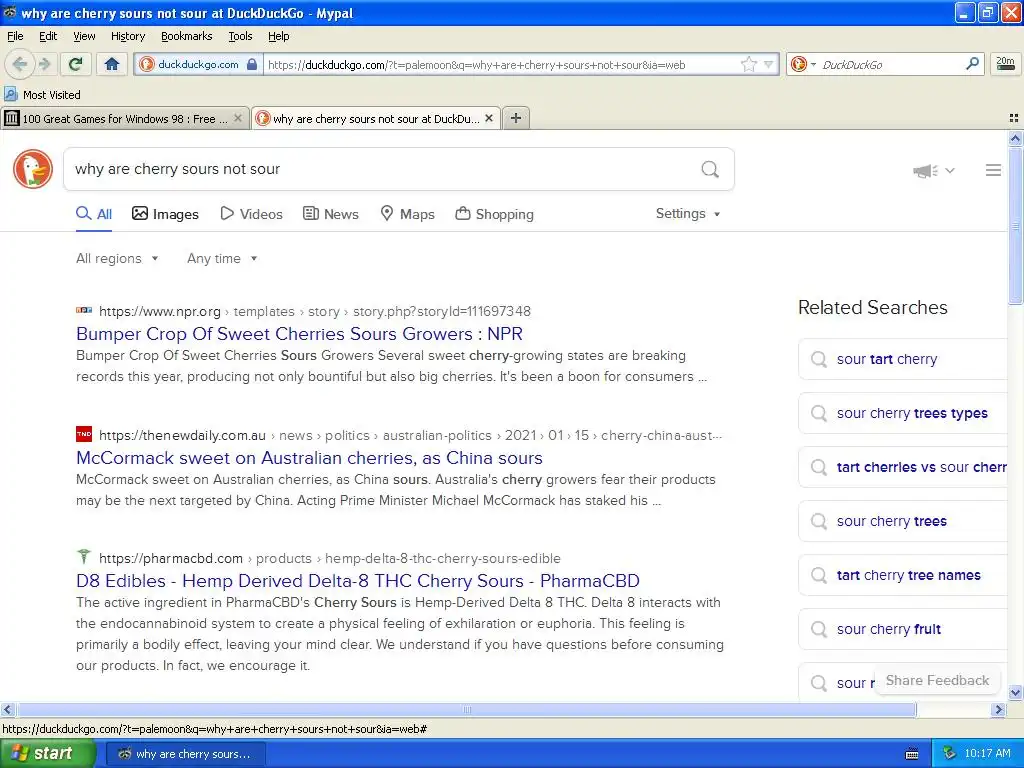Image resolution: width=1024 pixels, height=768 pixels.
Task: Go to the Home page icon
Action: pyautogui.click(x=112, y=64)
